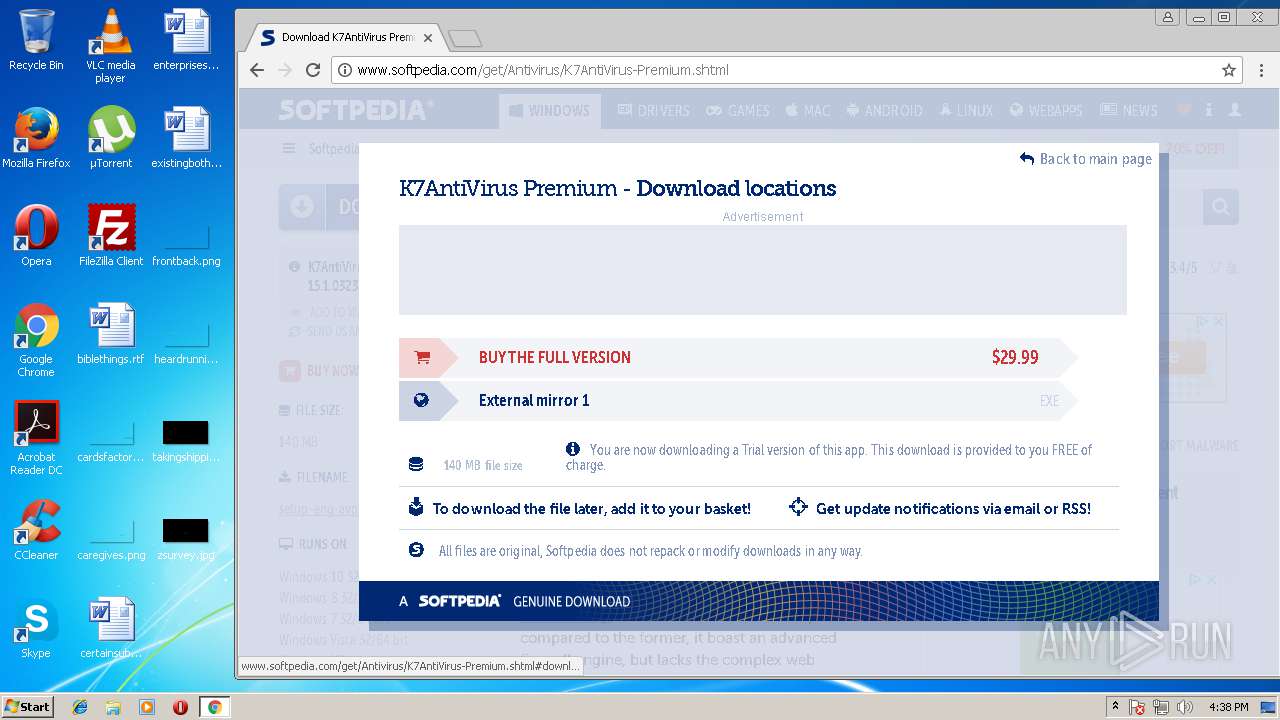
Task: Open the Windows section on Softpedia
Action: [x=550, y=110]
